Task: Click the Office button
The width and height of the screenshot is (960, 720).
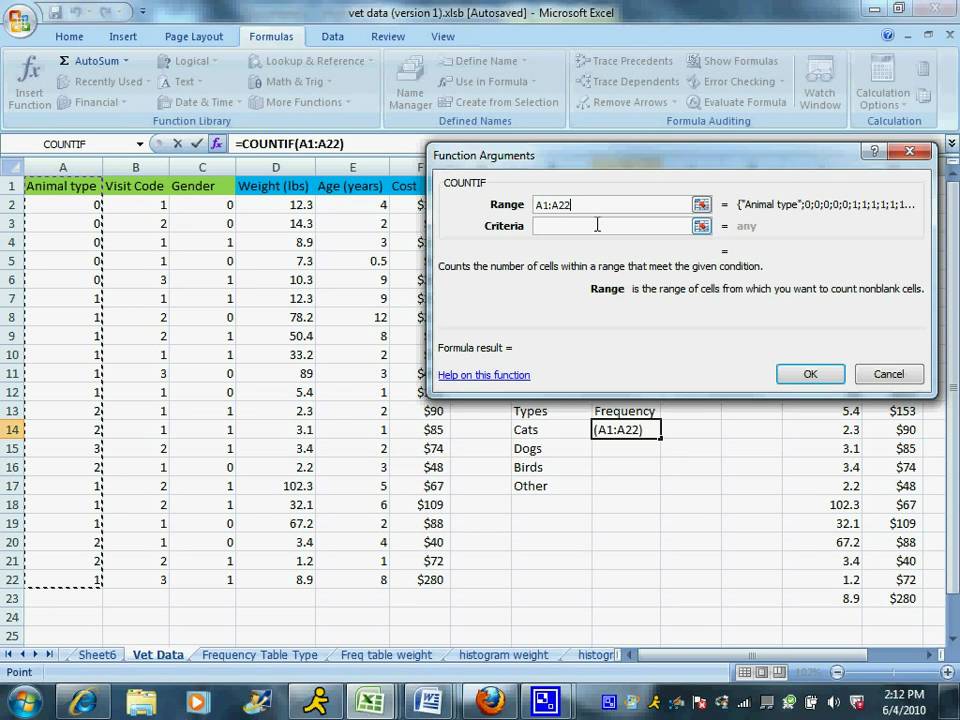Action: (x=19, y=20)
